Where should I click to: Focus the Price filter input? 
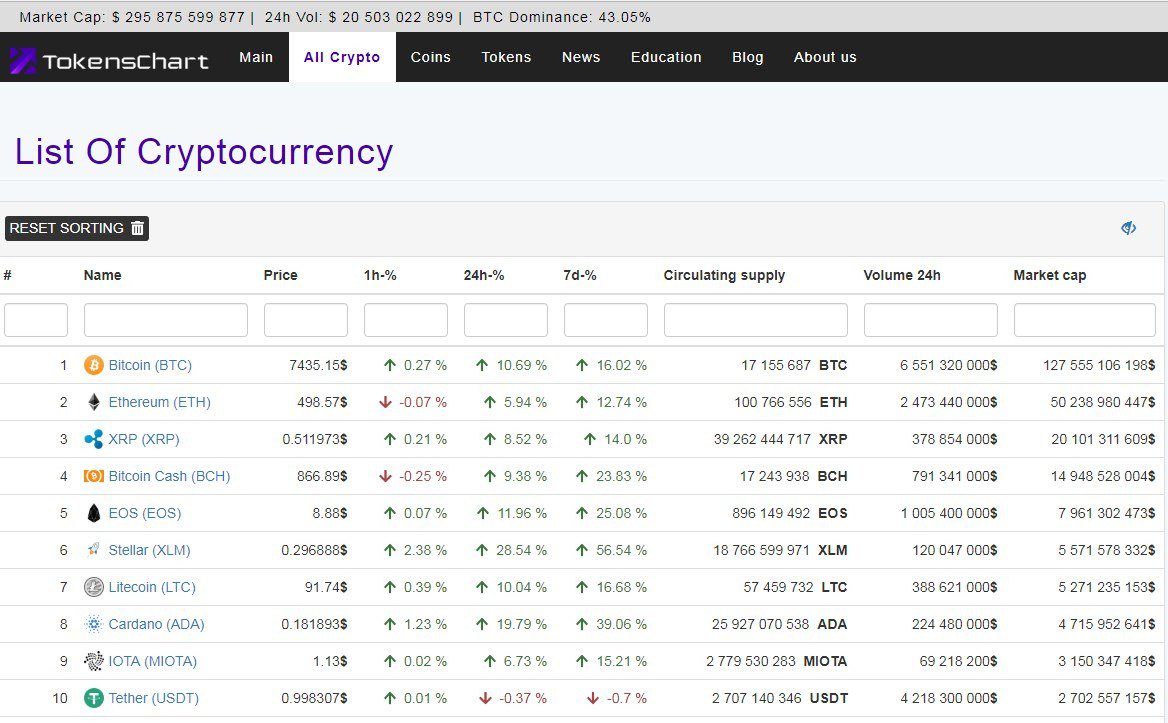pyautogui.click(x=305, y=320)
